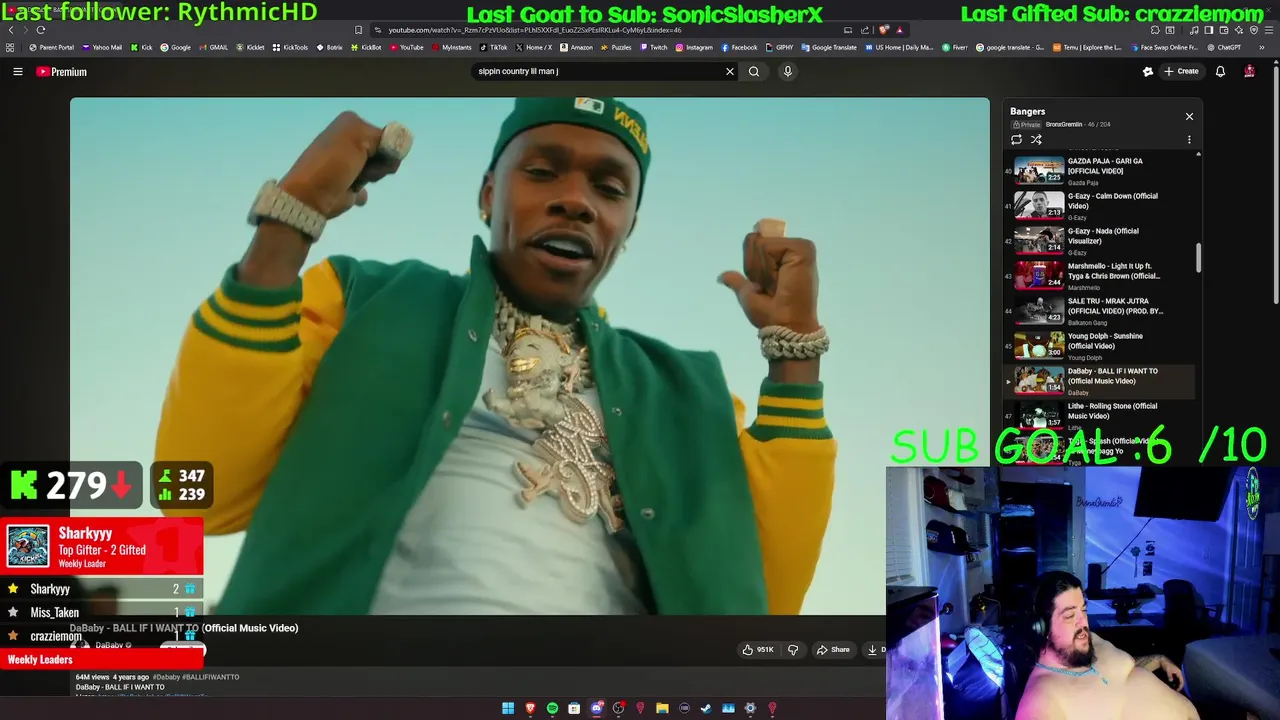Toggle shuffle playlist
Screen dimensions: 1280x720
tap(1036, 140)
